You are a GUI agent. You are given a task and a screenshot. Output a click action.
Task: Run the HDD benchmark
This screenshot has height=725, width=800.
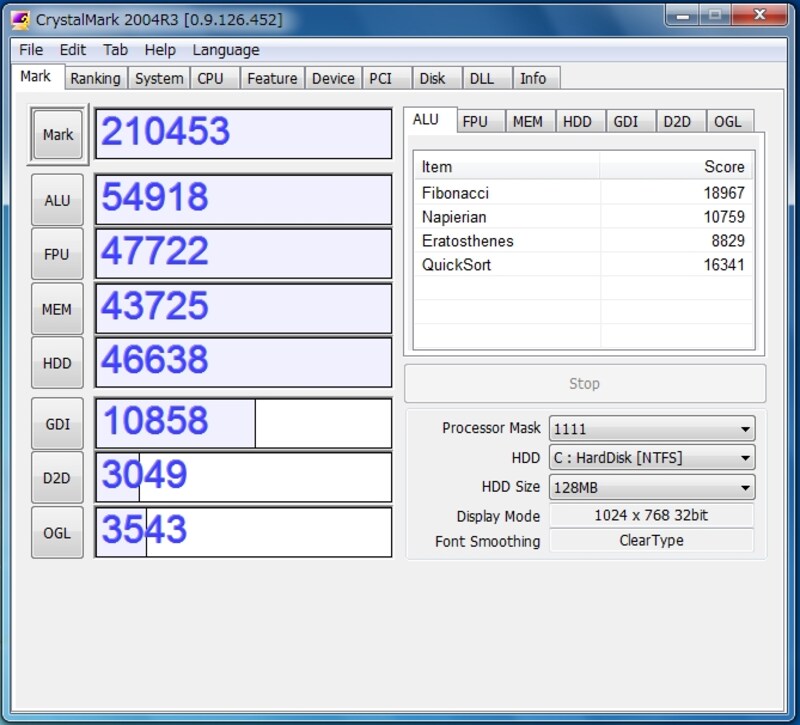point(56,362)
